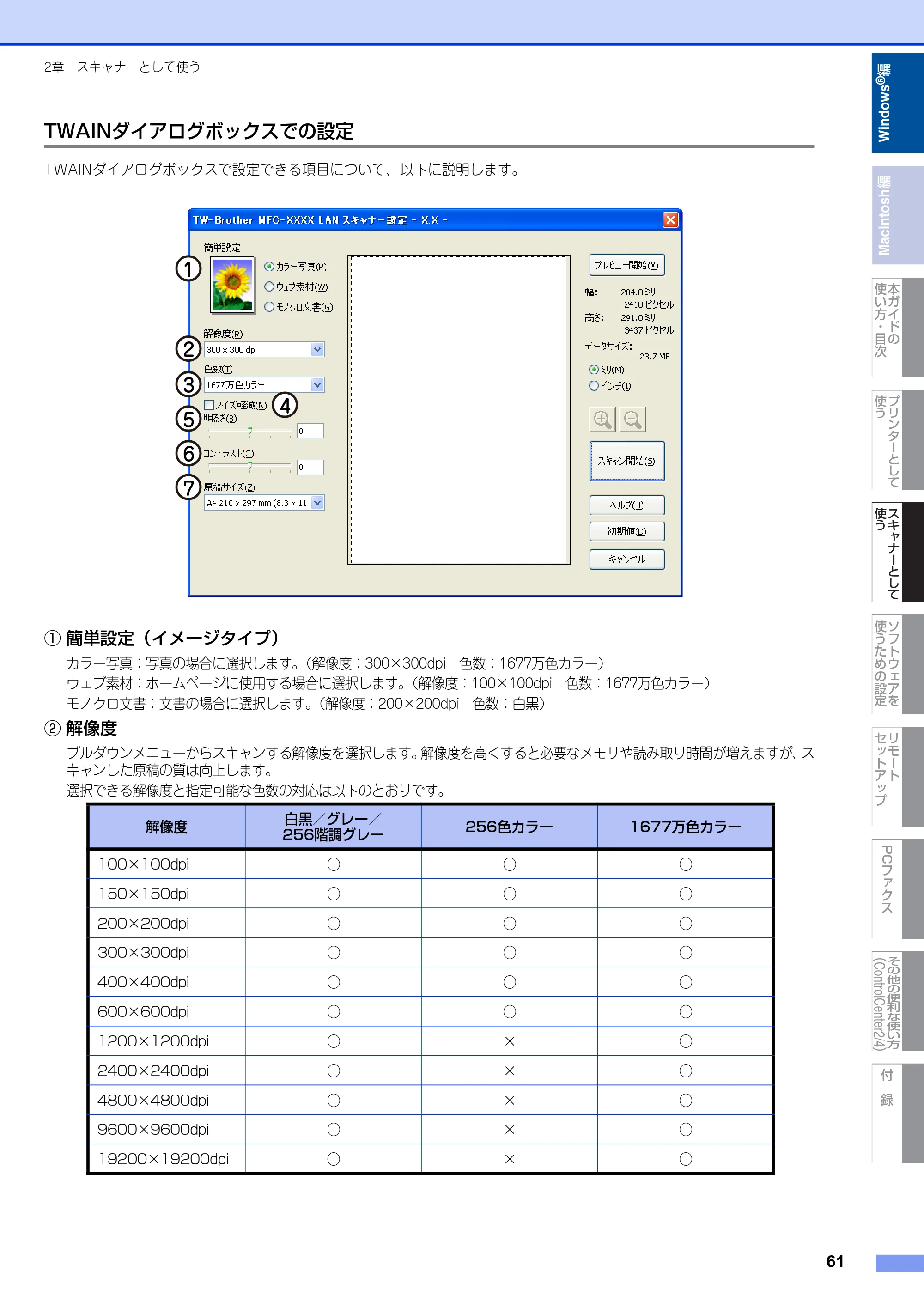Click the 200×200dpi table row label
Viewport: 924px width, 1308px height.
[144, 923]
